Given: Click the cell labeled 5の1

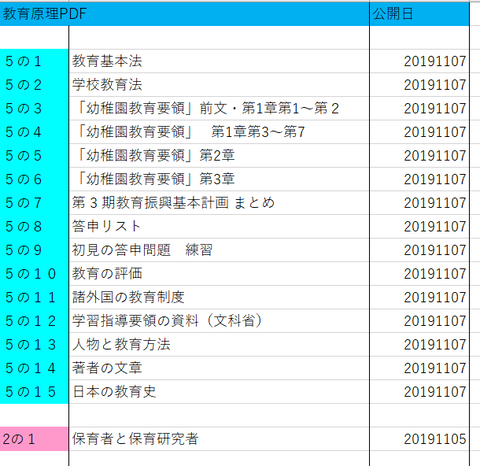Looking at the screenshot, I should [x=34, y=61].
